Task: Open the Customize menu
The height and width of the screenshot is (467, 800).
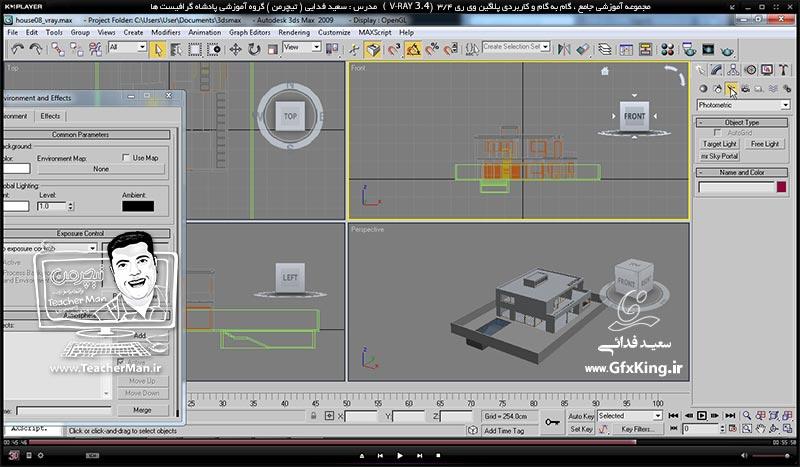Action: click(x=334, y=32)
